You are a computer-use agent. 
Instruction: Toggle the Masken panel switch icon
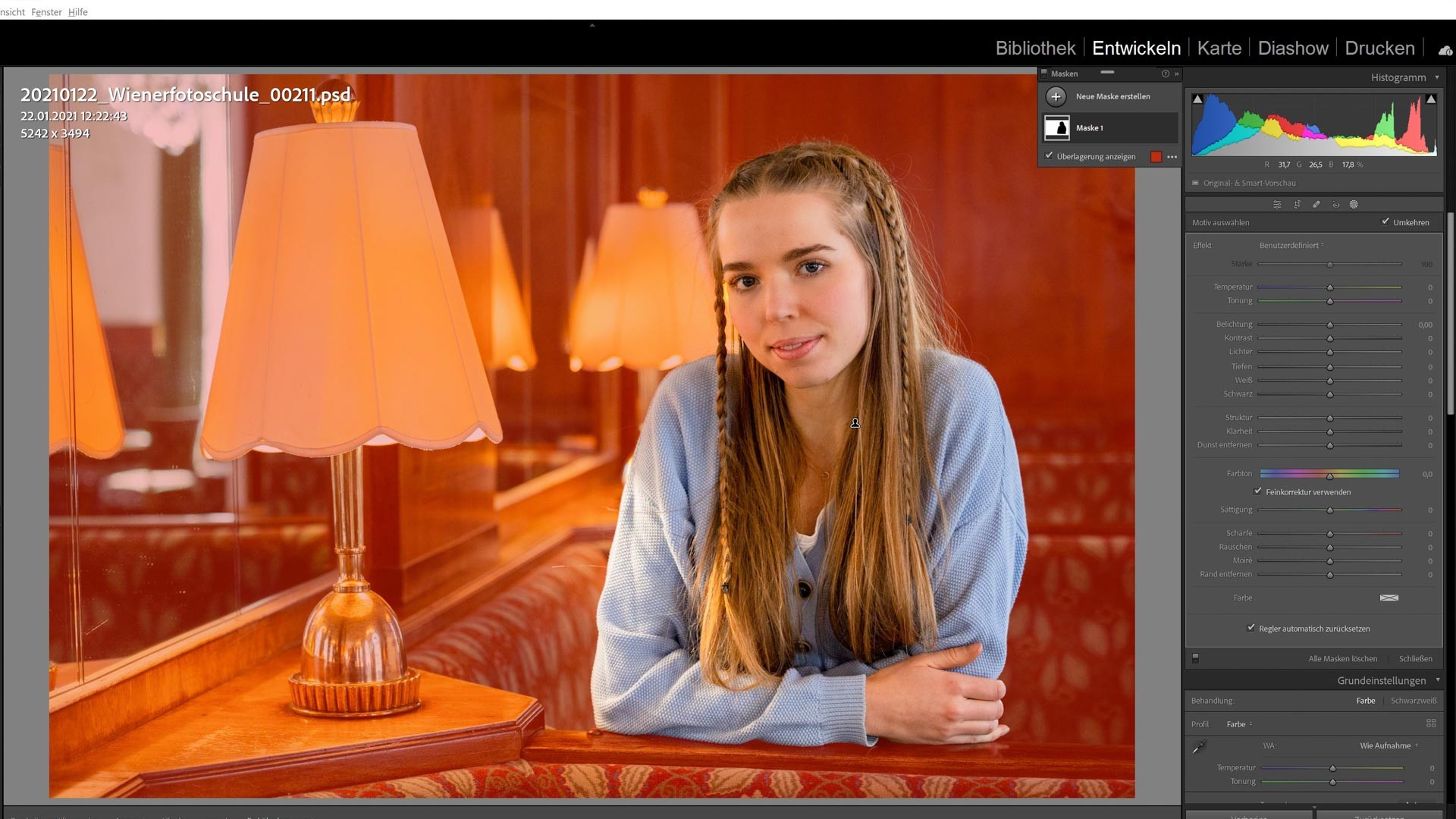(1044, 73)
